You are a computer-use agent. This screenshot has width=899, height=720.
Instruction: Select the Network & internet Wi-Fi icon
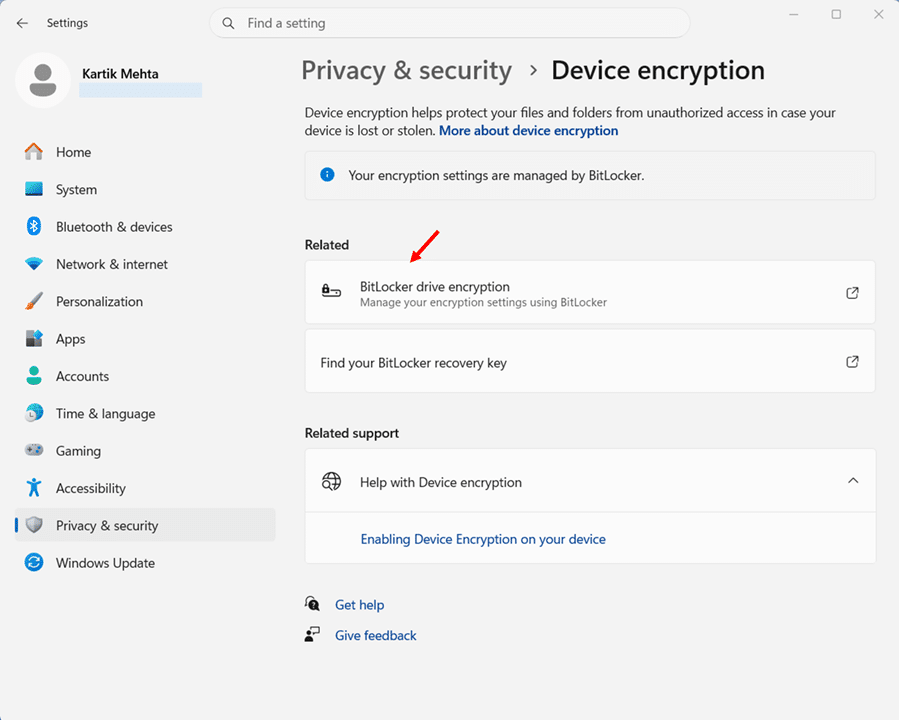tap(34, 264)
